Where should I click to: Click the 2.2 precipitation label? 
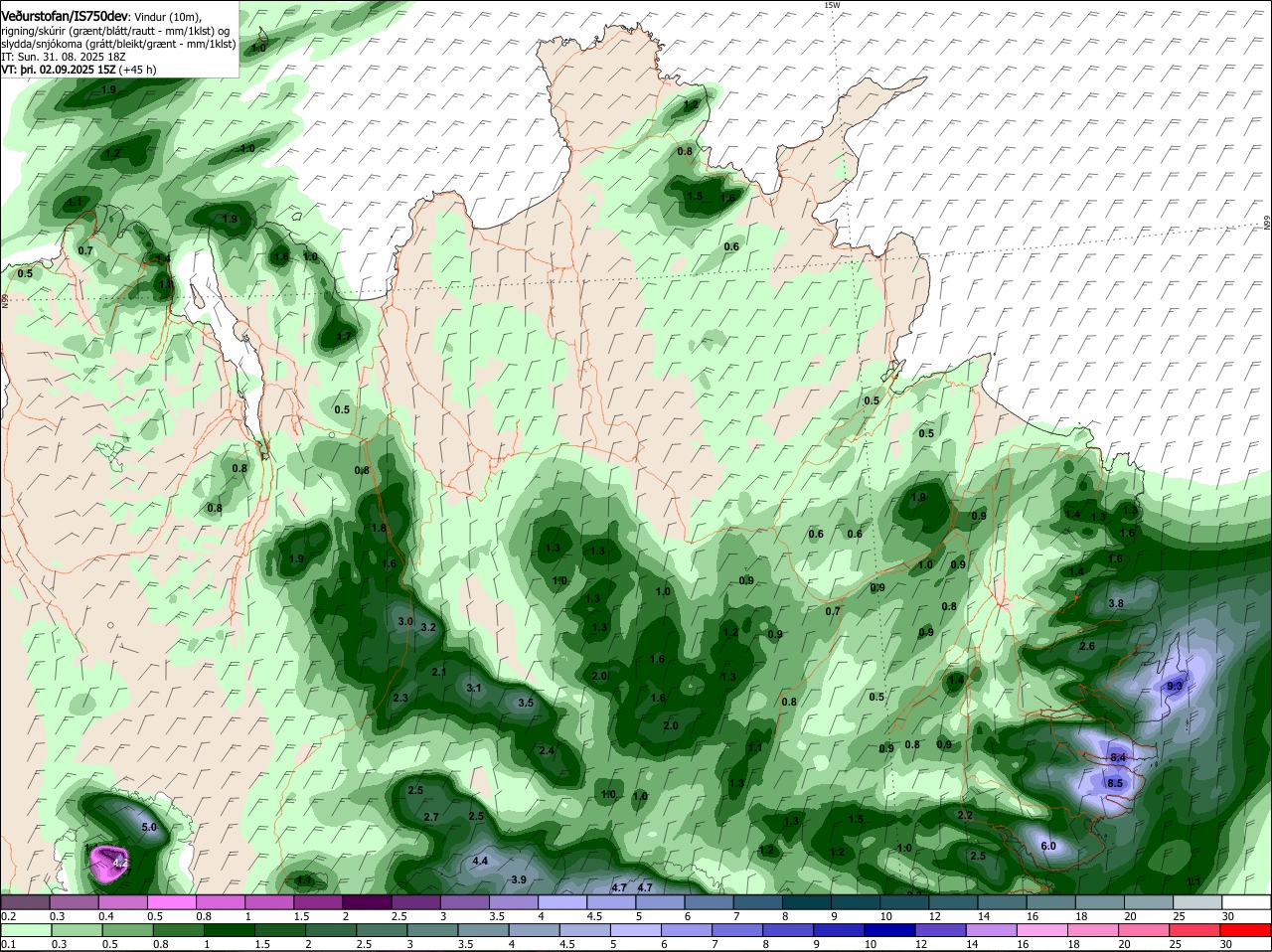(x=964, y=815)
